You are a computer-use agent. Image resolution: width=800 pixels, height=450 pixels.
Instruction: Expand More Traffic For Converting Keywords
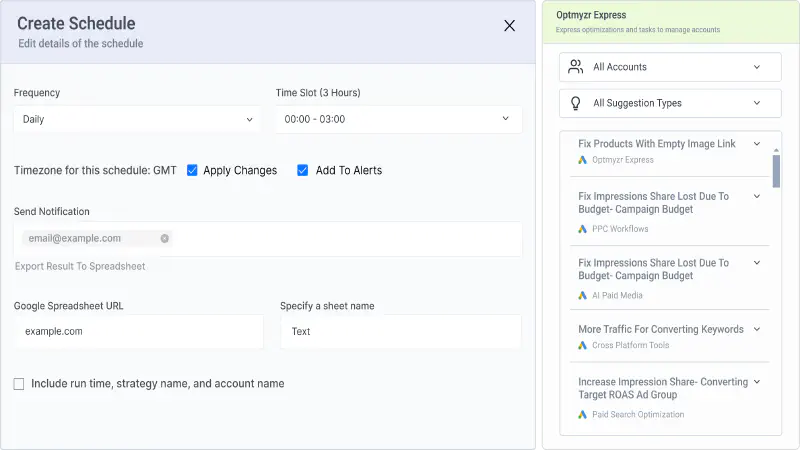point(757,329)
